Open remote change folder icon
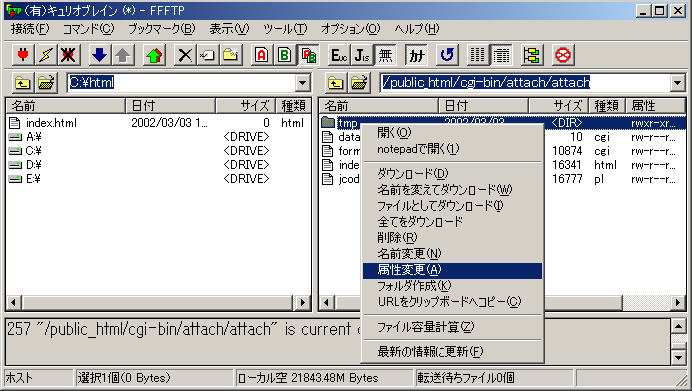Screen dimensions: 692x391 (x=359, y=83)
